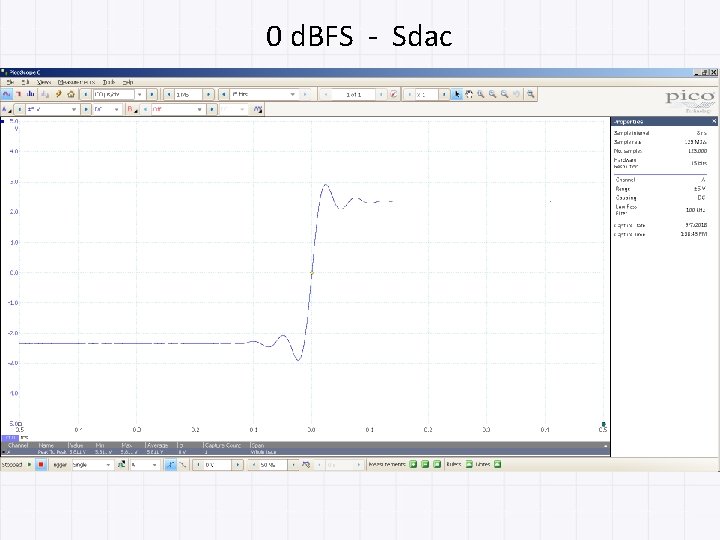
Task: Choose the Hand pan tool
Action: pos(469,94)
